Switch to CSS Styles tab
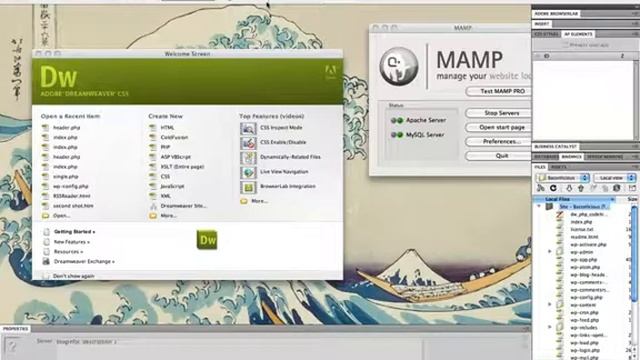The height and width of the screenshot is (360, 640). (547, 34)
